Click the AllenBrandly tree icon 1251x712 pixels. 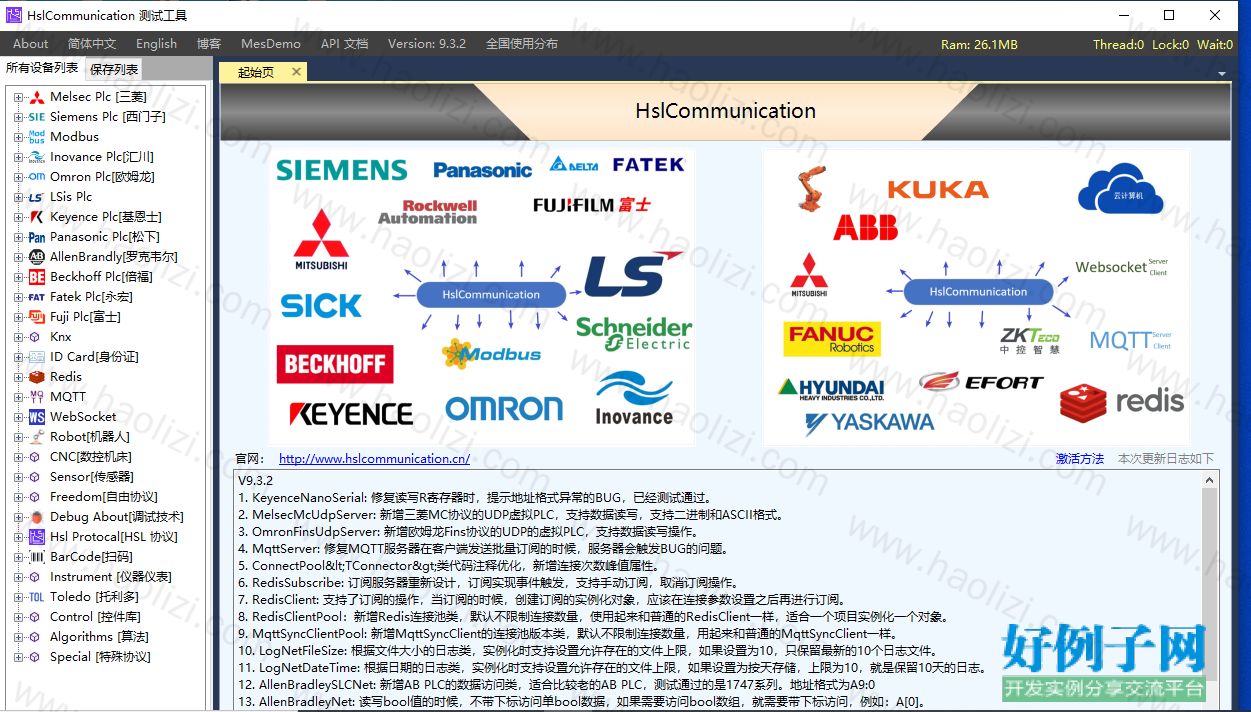(x=36, y=257)
